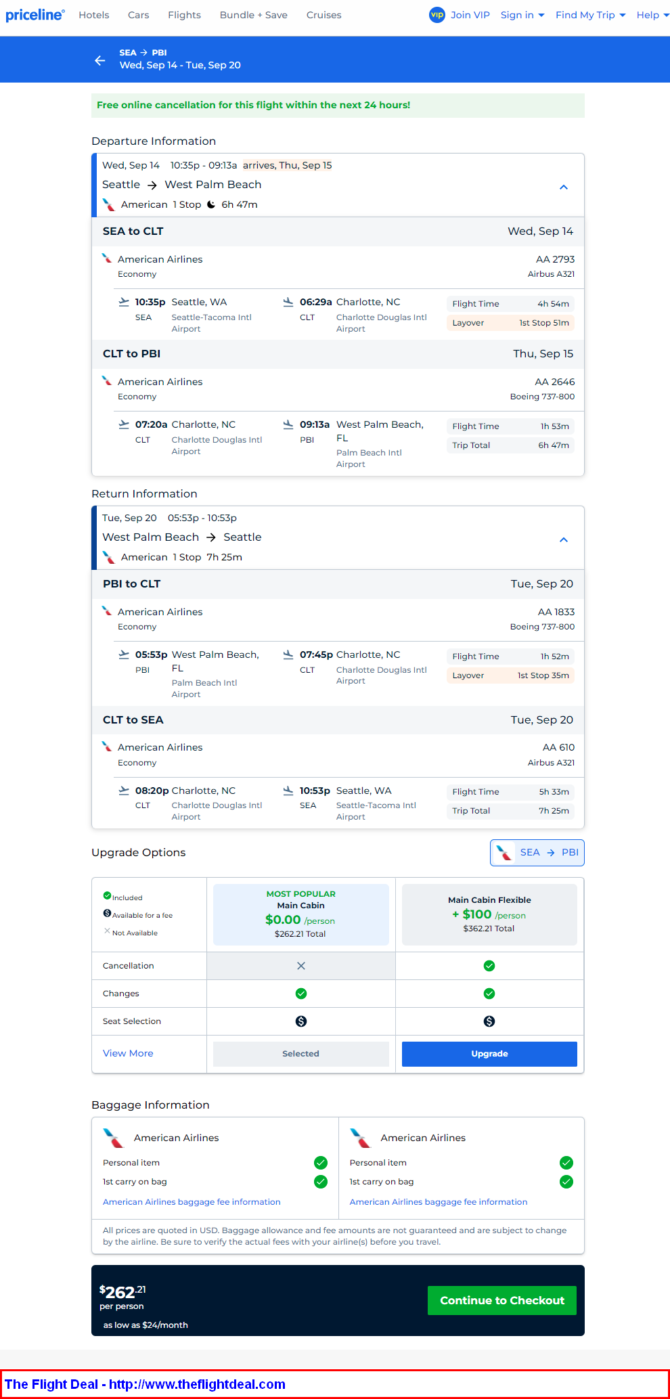Click takeoff plane icon beside 08:20p Charlotte
Image resolution: width=670 pixels, height=1399 pixels.
[x=124, y=790]
